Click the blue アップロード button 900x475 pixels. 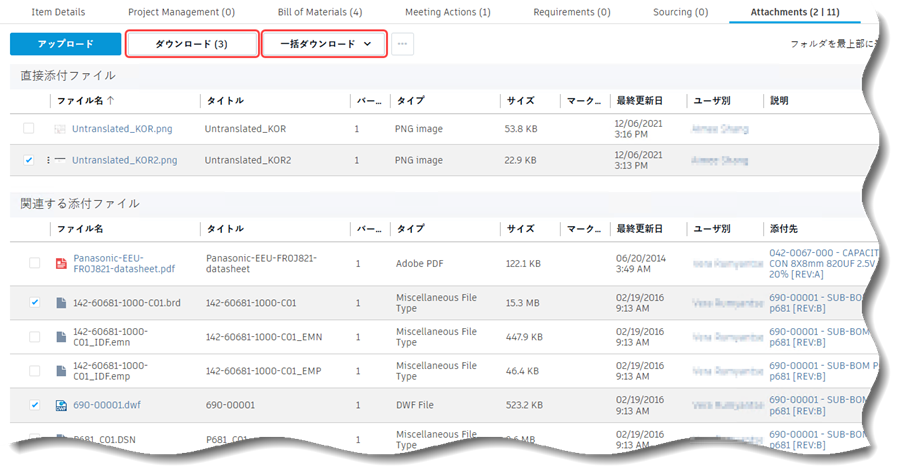65,44
